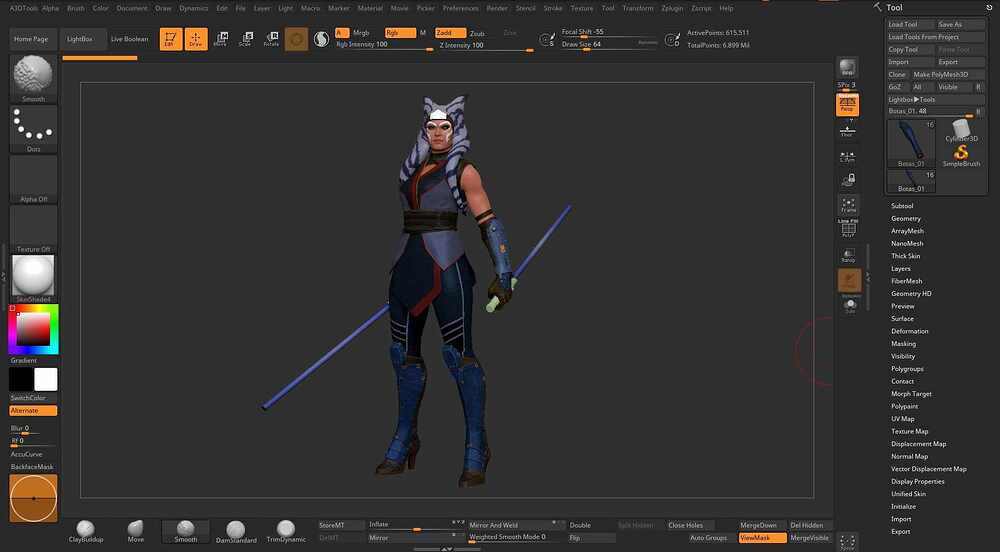Click the Solo mode icon
Image resolution: width=1000 pixels, height=552 pixels.
point(849,307)
